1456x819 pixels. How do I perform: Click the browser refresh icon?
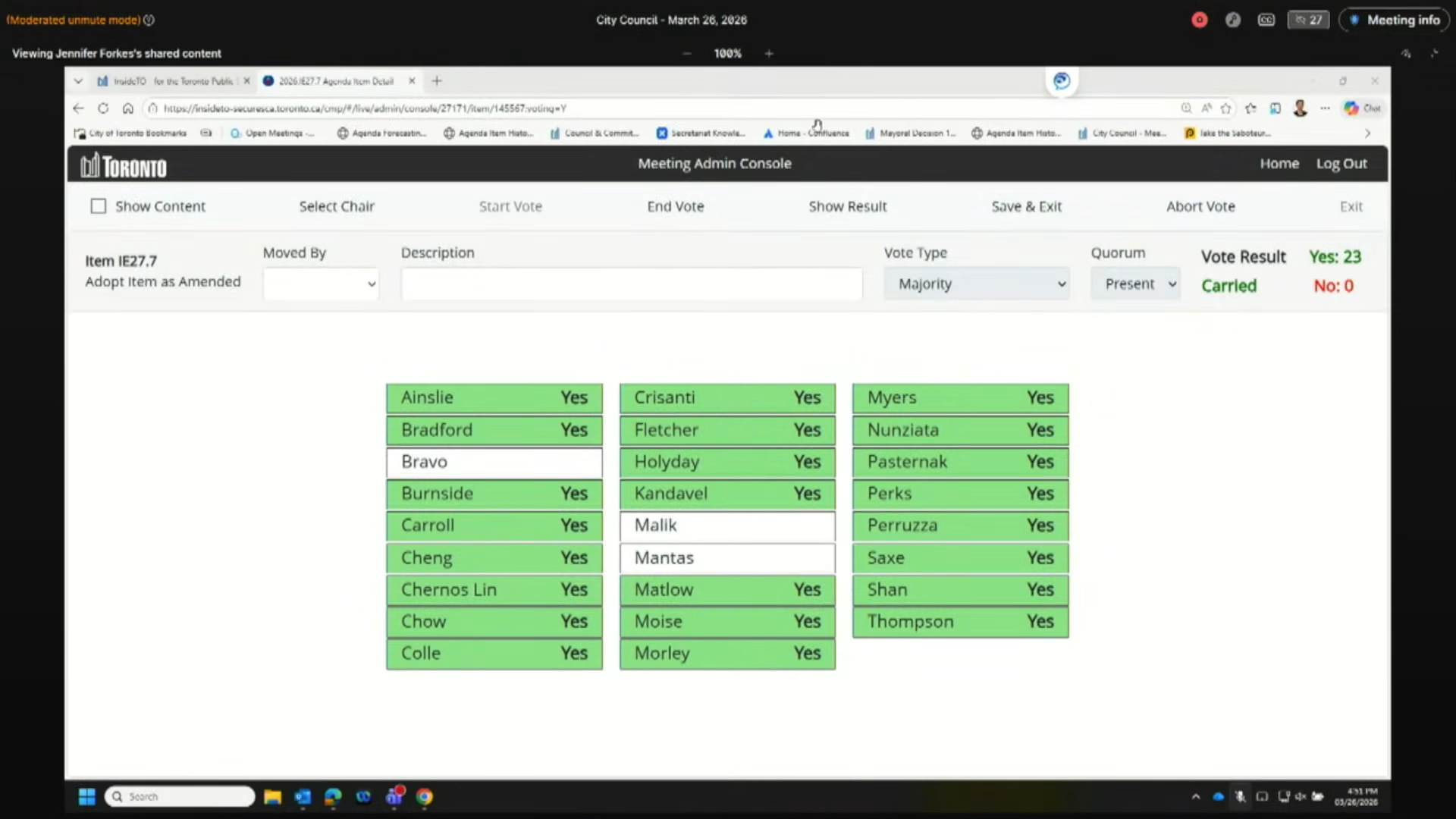pos(103,108)
